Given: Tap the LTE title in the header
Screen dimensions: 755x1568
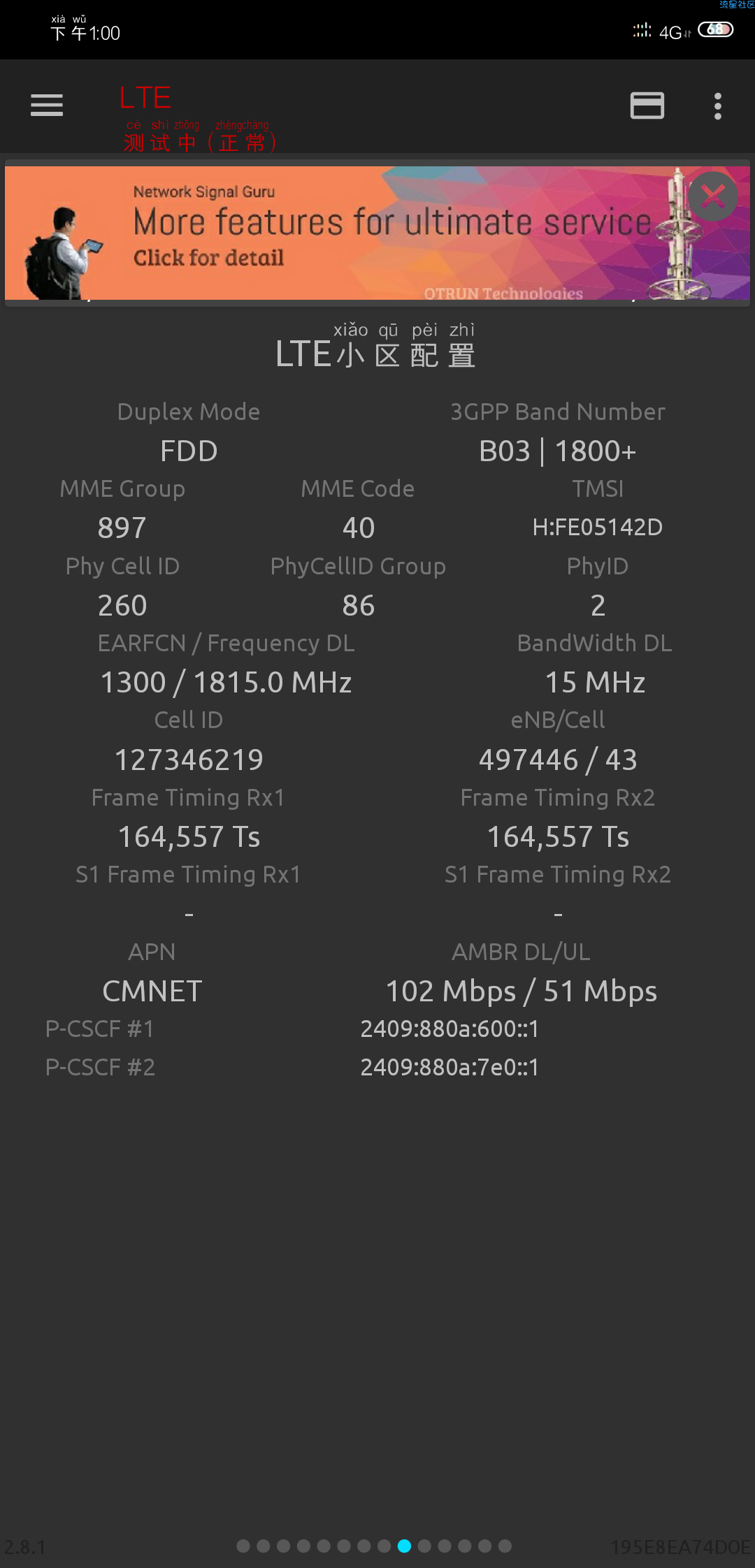Looking at the screenshot, I should pos(145,97).
